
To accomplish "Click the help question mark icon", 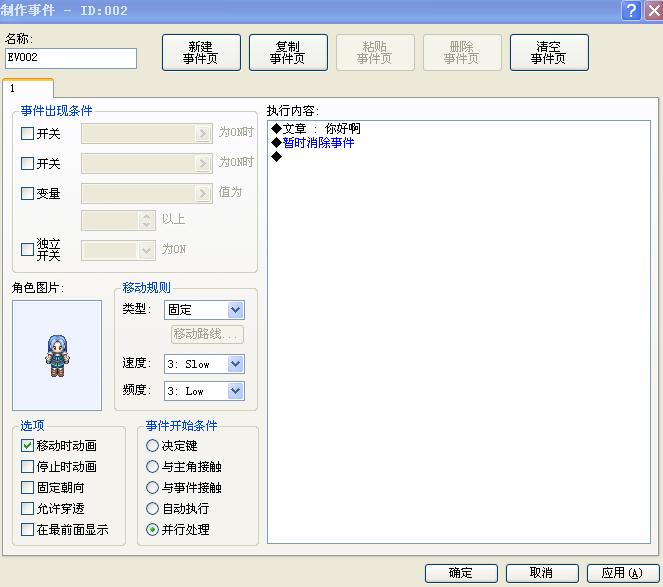I will coord(631,10).
